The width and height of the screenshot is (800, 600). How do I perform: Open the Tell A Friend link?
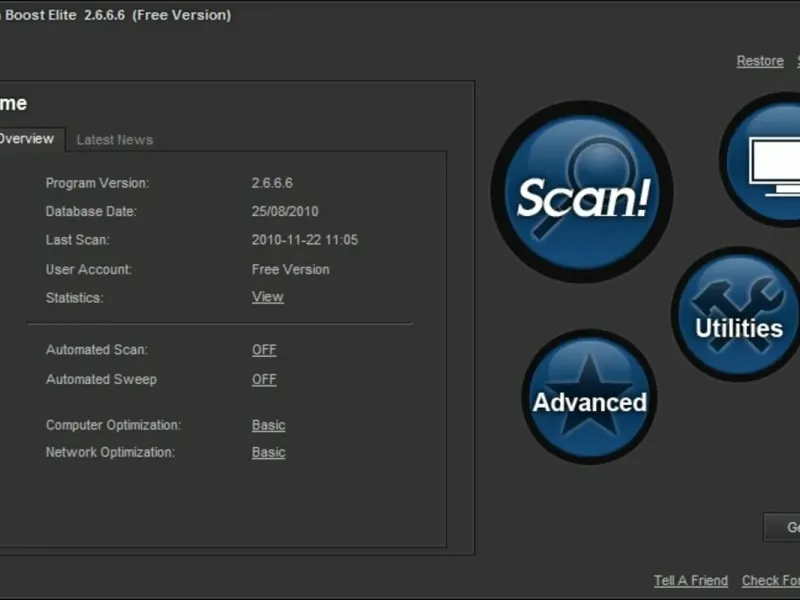(x=691, y=581)
